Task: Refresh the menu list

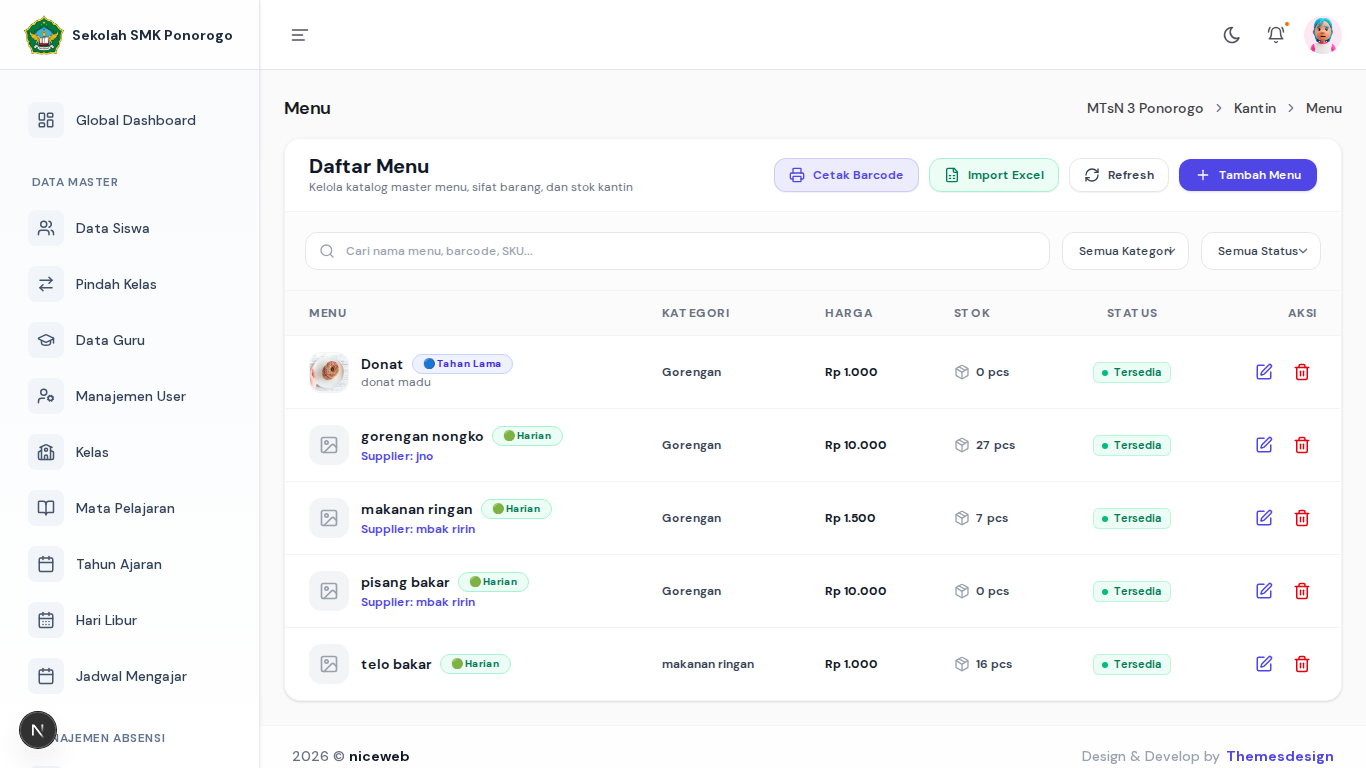Action: coord(1119,175)
